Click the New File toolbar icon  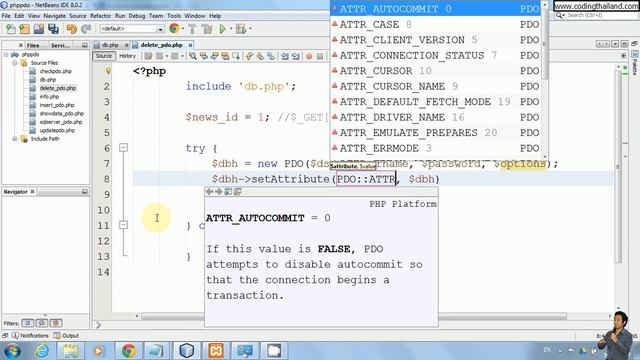pyautogui.click(x=11, y=29)
